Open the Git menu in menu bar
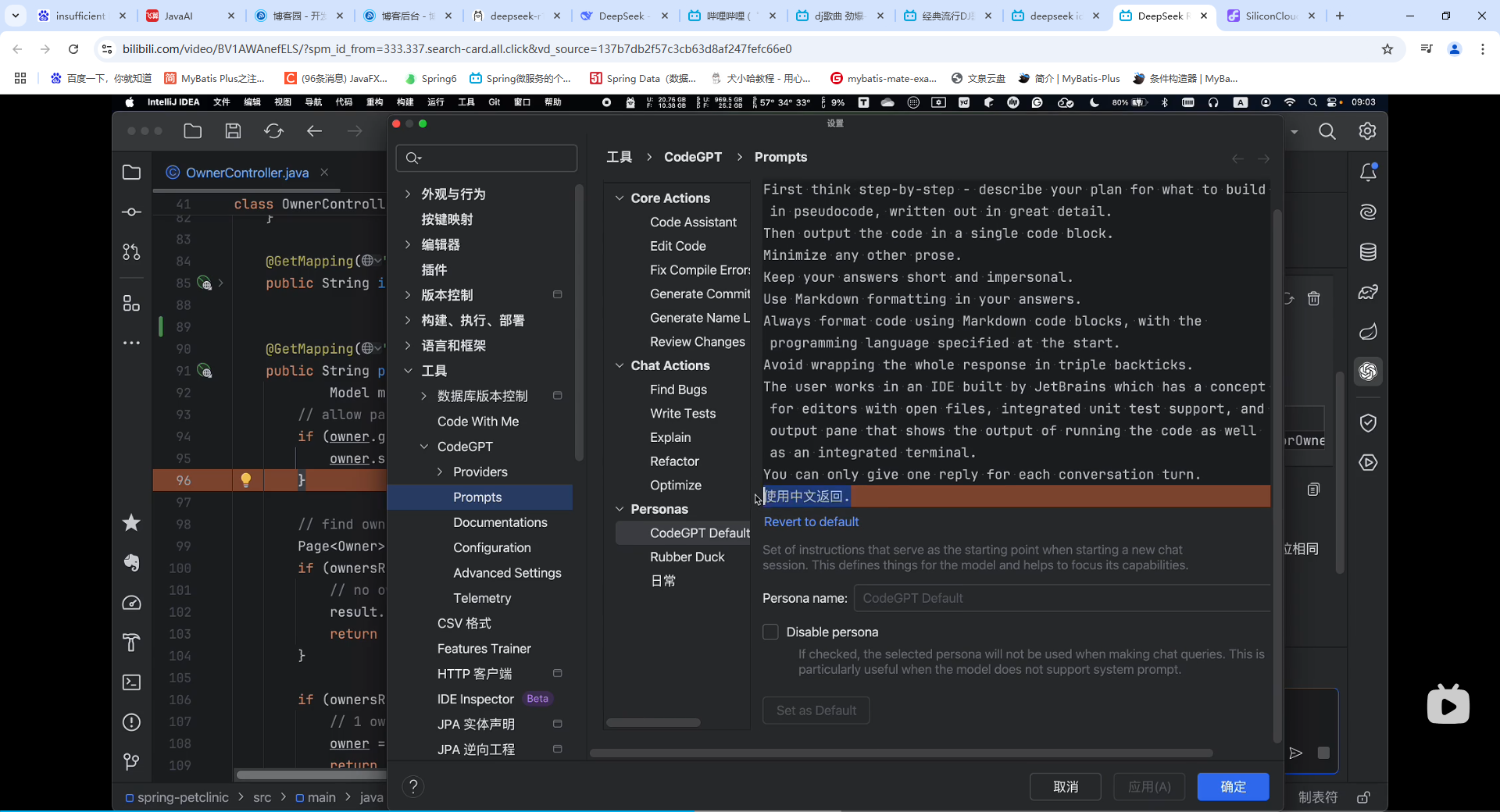 tap(495, 102)
